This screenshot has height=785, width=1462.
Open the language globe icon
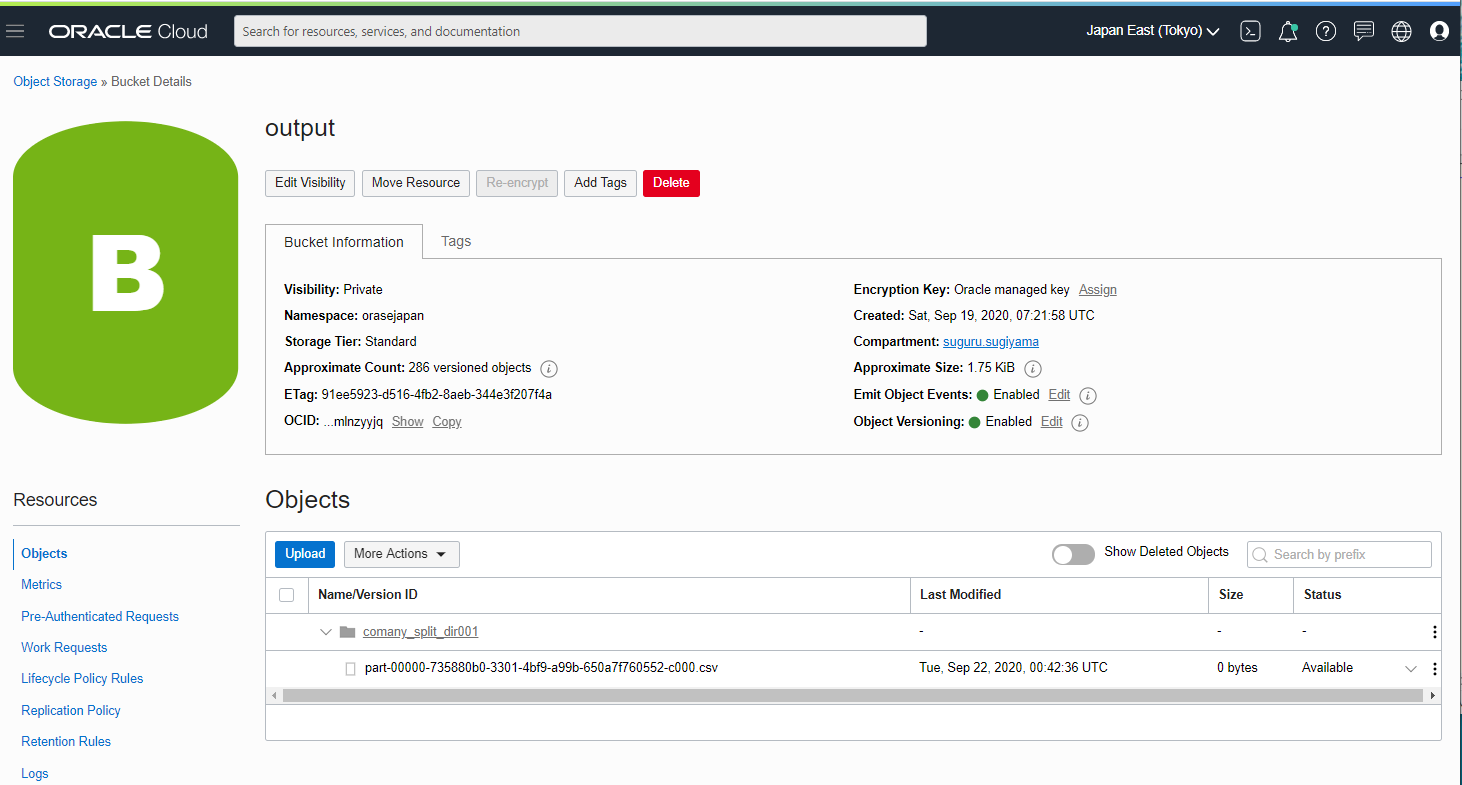pos(1402,31)
